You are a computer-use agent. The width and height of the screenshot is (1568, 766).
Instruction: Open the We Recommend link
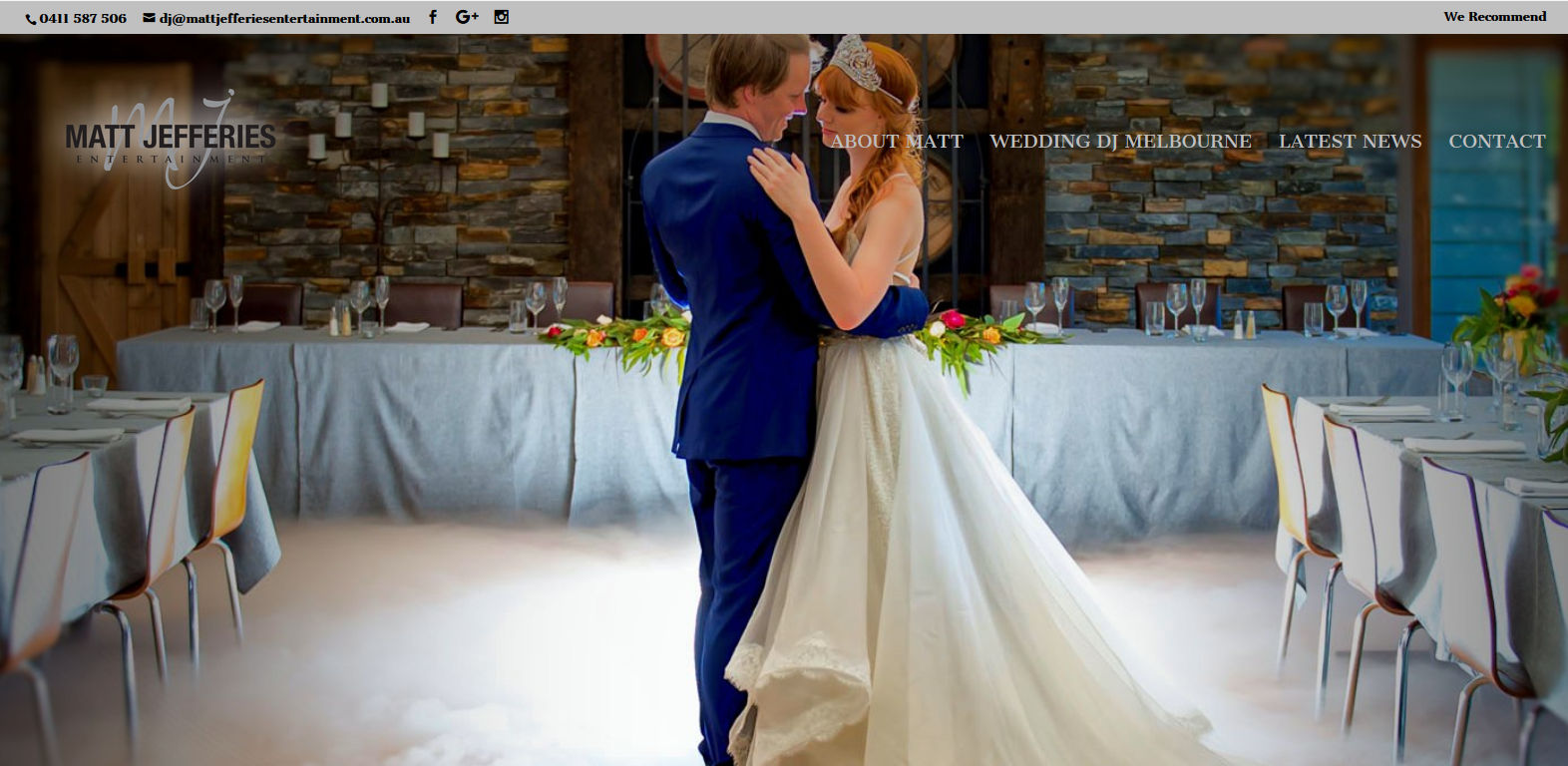pos(1494,17)
